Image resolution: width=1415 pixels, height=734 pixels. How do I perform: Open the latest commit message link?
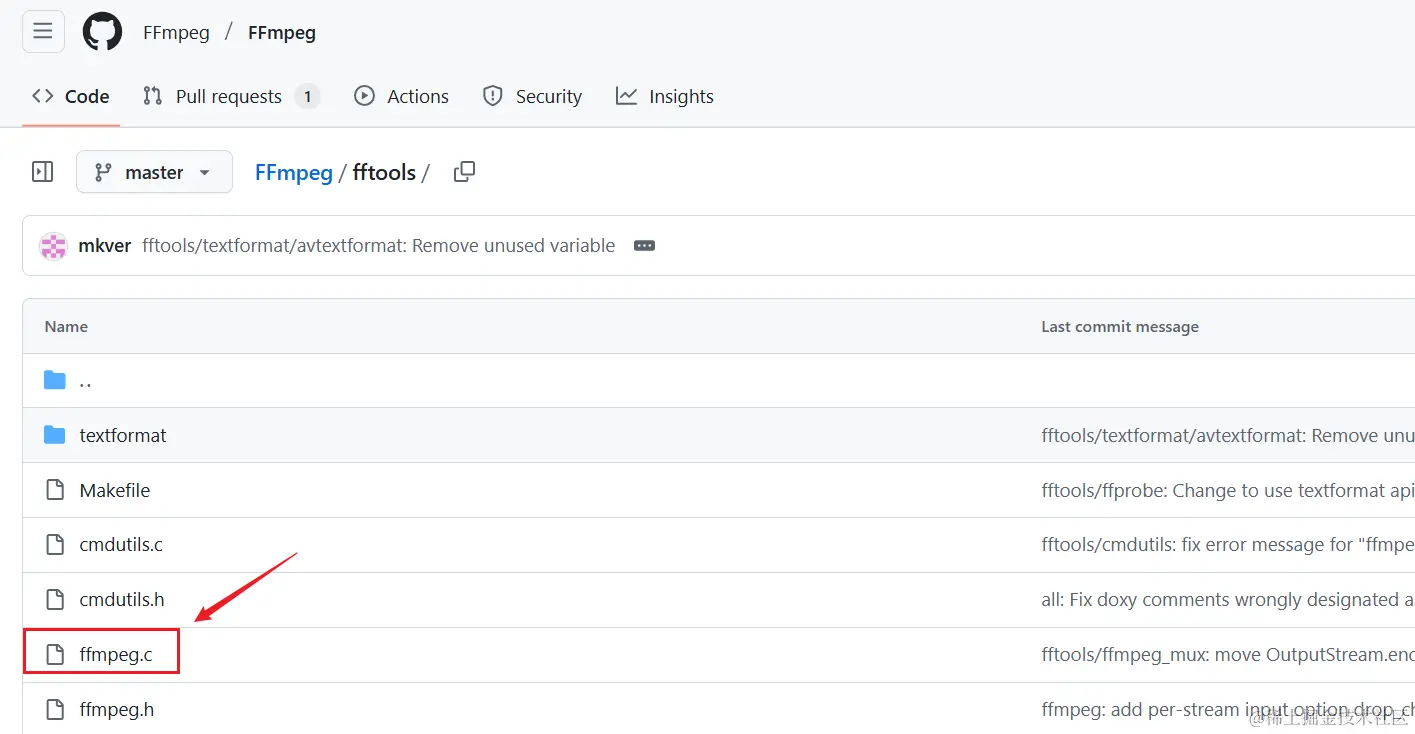tap(379, 246)
